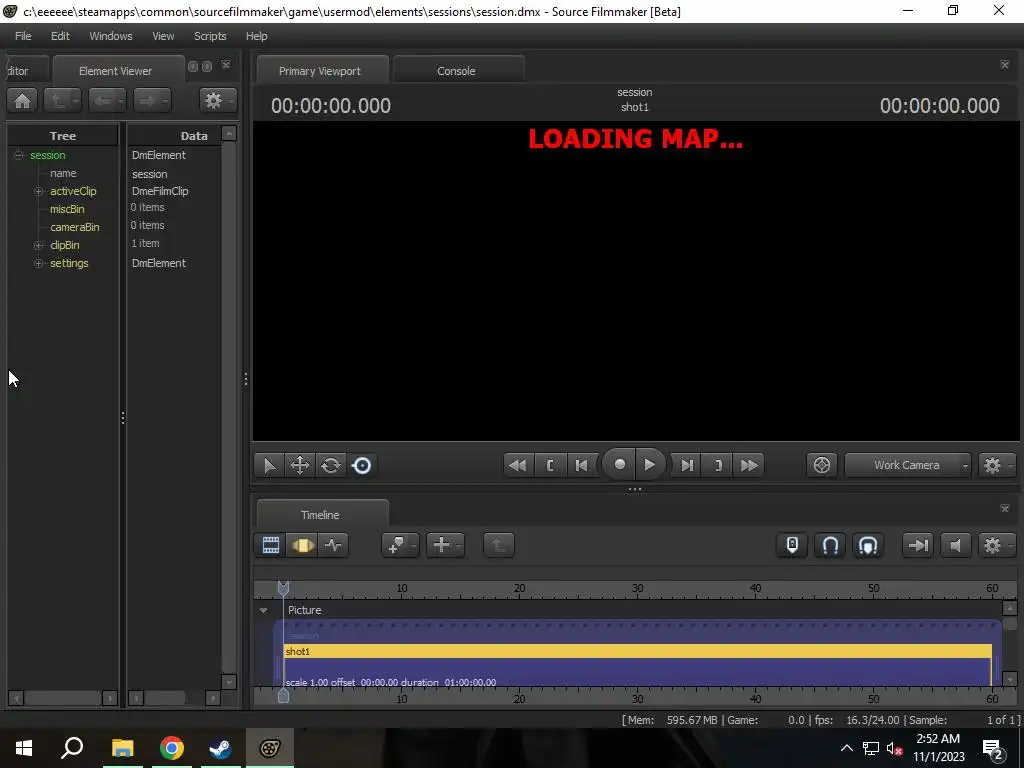Open Windows Start menu
Image resolution: width=1024 pixels, height=768 pixels.
pyautogui.click(x=24, y=748)
